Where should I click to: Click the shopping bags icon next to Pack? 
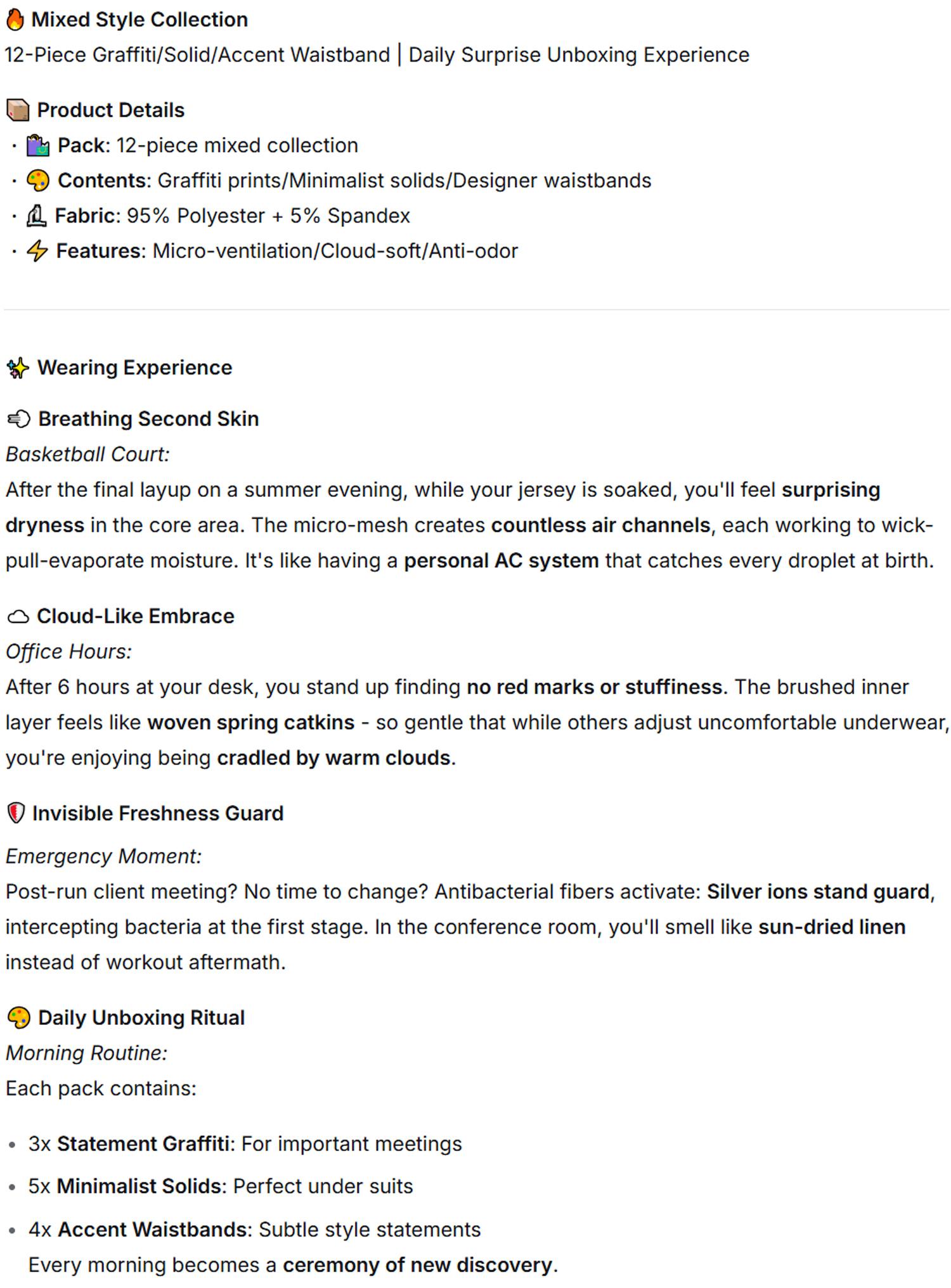point(37,146)
